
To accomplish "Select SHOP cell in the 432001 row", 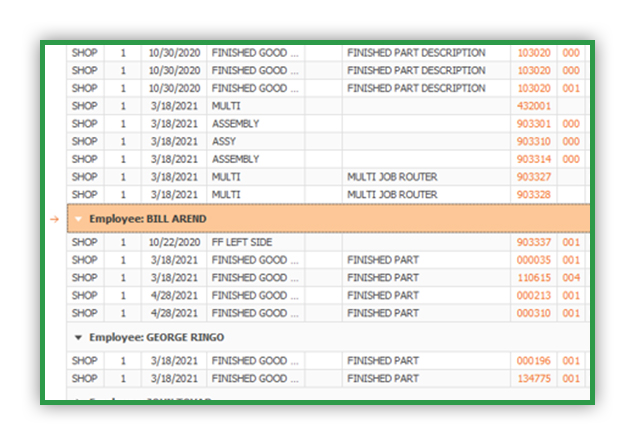I will (85, 106).
